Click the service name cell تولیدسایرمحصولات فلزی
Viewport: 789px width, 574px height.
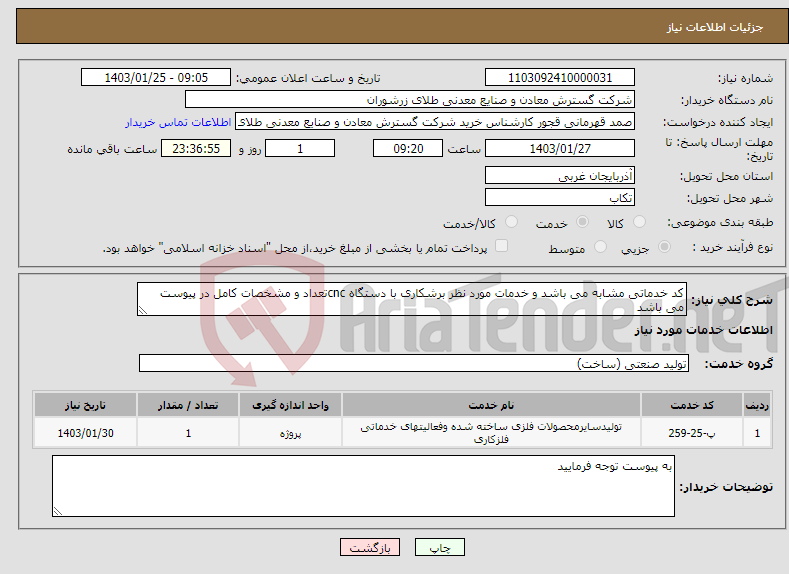[491, 433]
